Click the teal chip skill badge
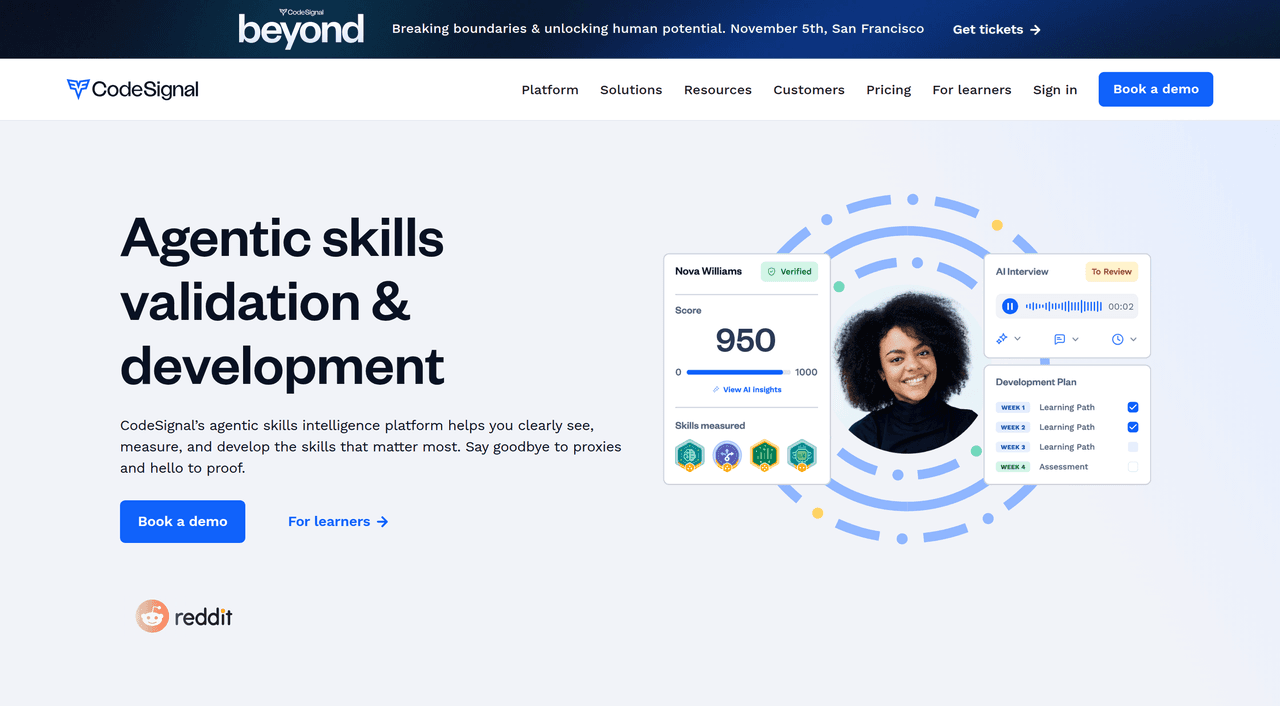 click(x=802, y=456)
